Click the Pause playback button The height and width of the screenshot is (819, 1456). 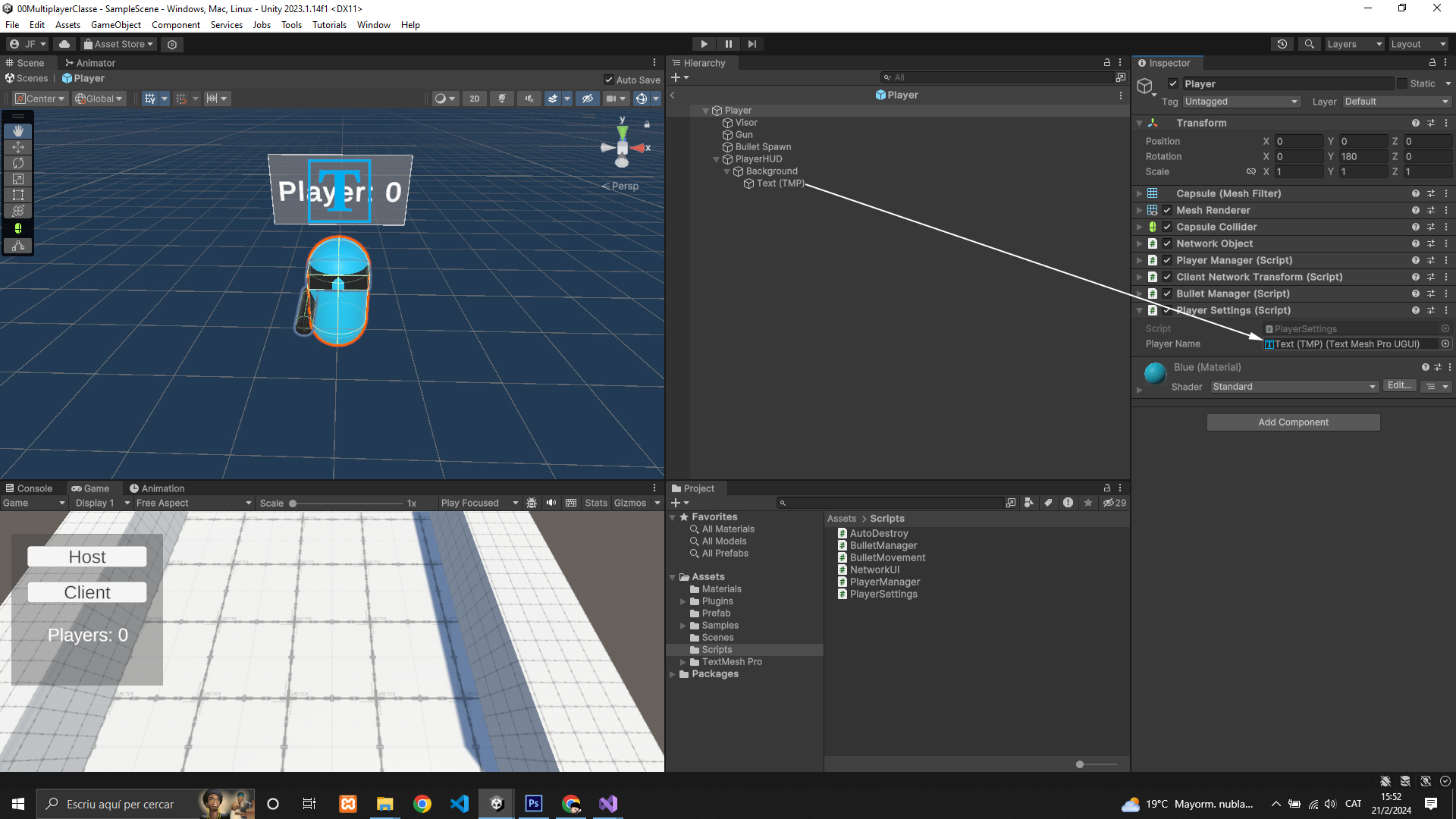pos(728,44)
